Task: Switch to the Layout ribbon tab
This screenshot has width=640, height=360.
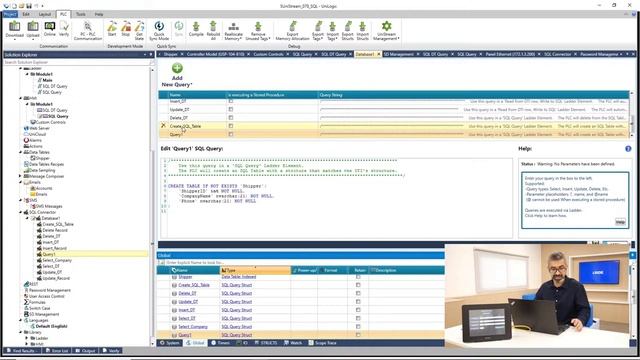Action: pyautogui.click(x=45, y=14)
